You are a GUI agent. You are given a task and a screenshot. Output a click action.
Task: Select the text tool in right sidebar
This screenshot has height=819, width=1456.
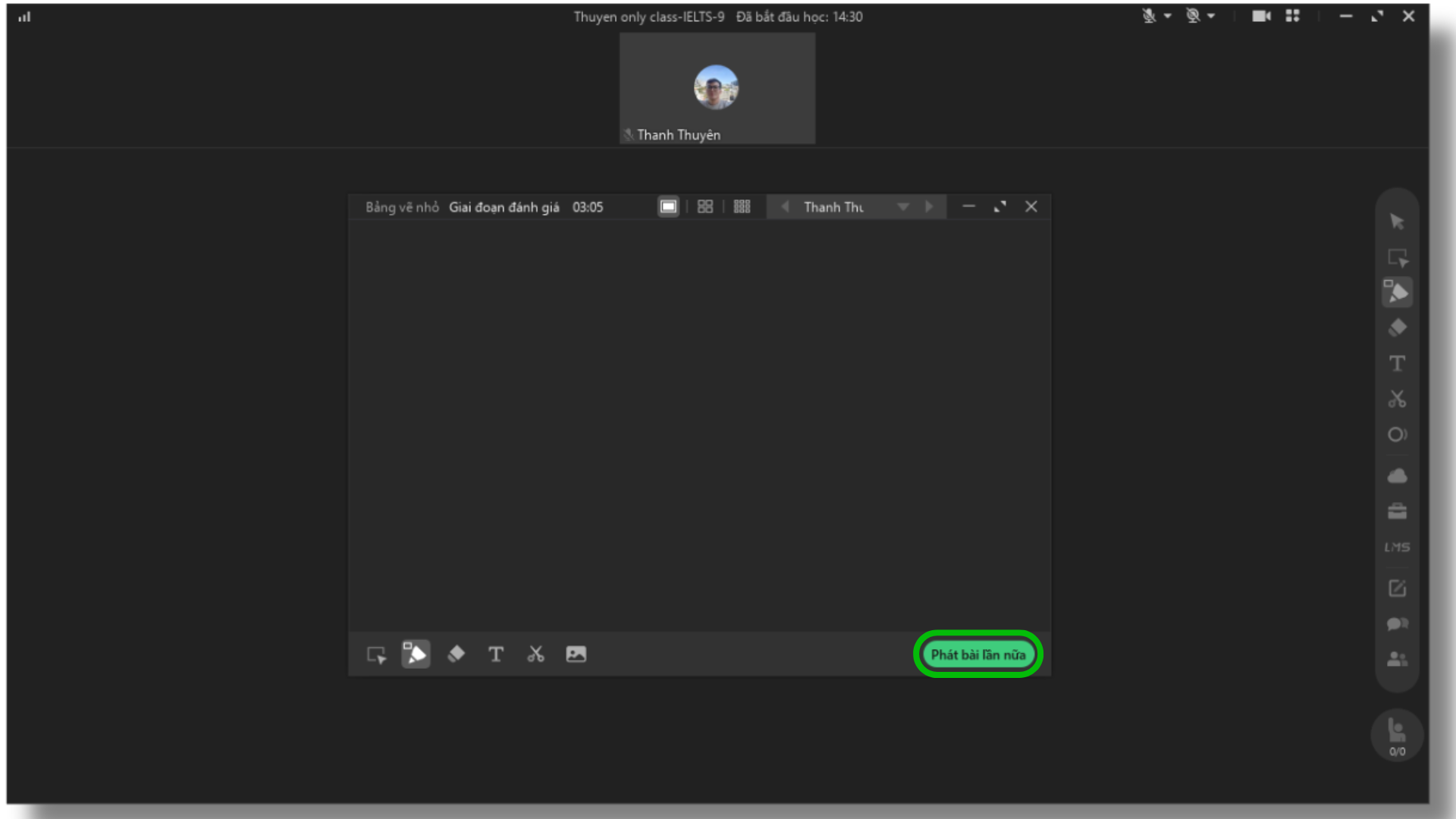(1397, 363)
